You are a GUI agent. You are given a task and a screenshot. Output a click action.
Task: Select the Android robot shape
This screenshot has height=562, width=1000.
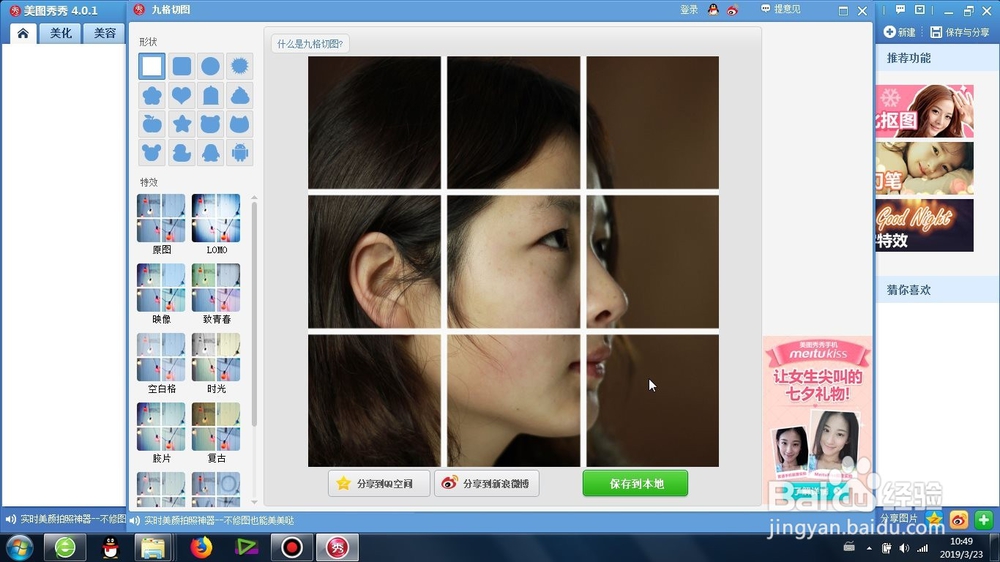pos(240,152)
